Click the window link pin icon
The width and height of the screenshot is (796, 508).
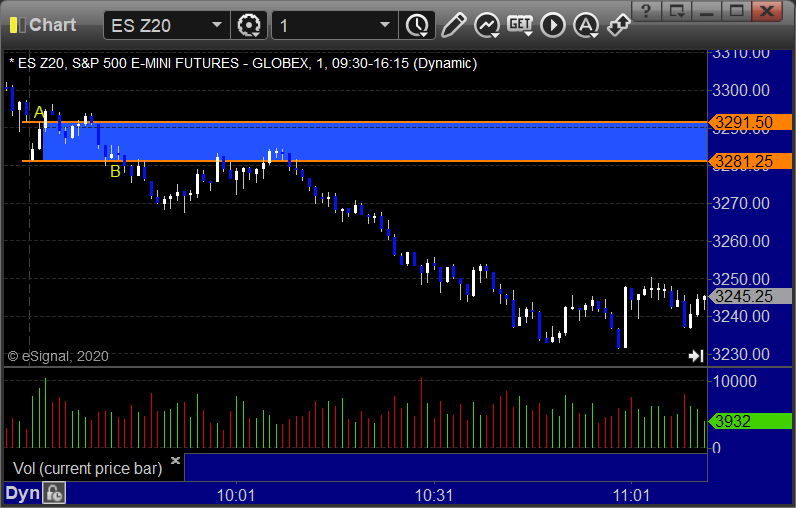[x=619, y=25]
